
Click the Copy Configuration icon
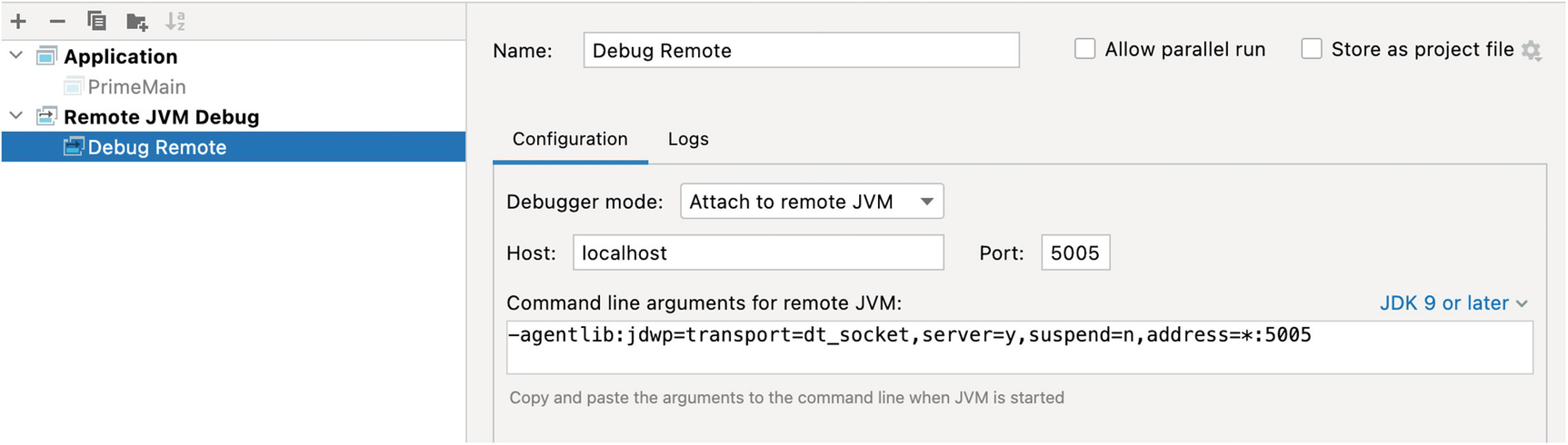(x=96, y=21)
